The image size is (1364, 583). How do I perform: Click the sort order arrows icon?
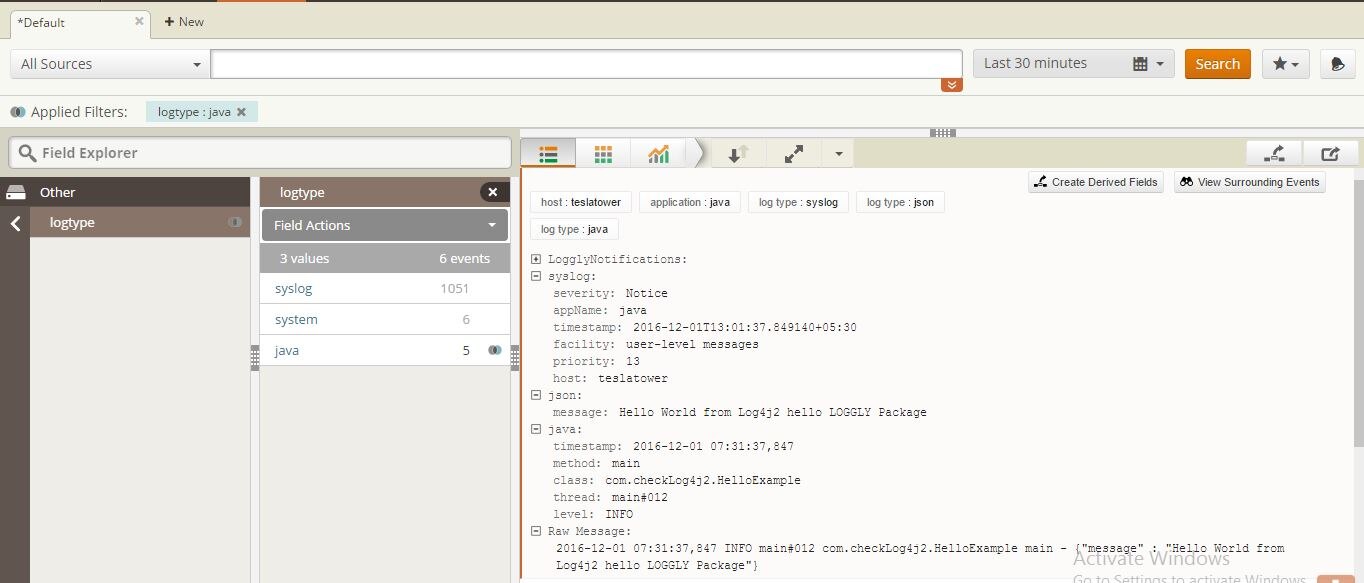pos(738,154)
